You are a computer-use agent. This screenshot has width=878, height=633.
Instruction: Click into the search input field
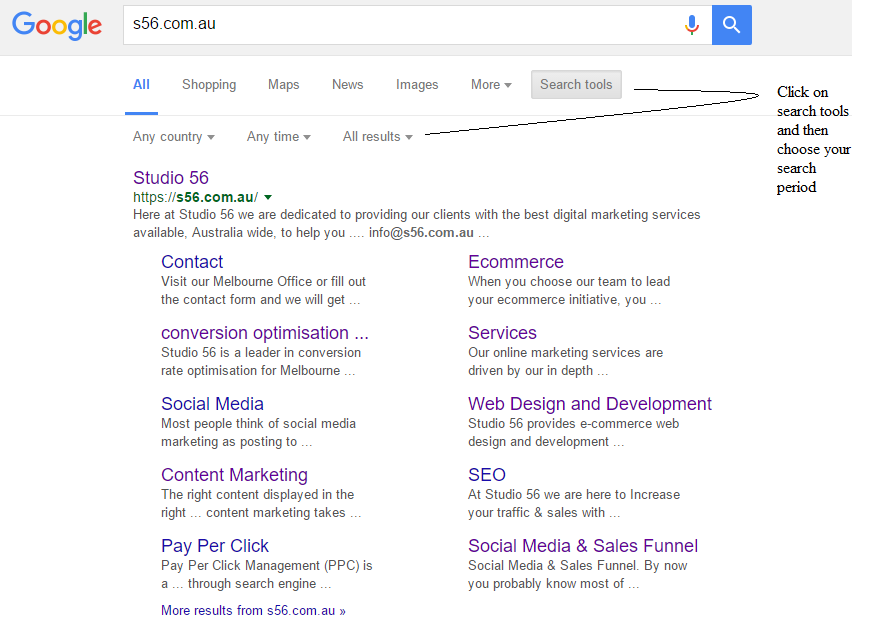[400, 25]
